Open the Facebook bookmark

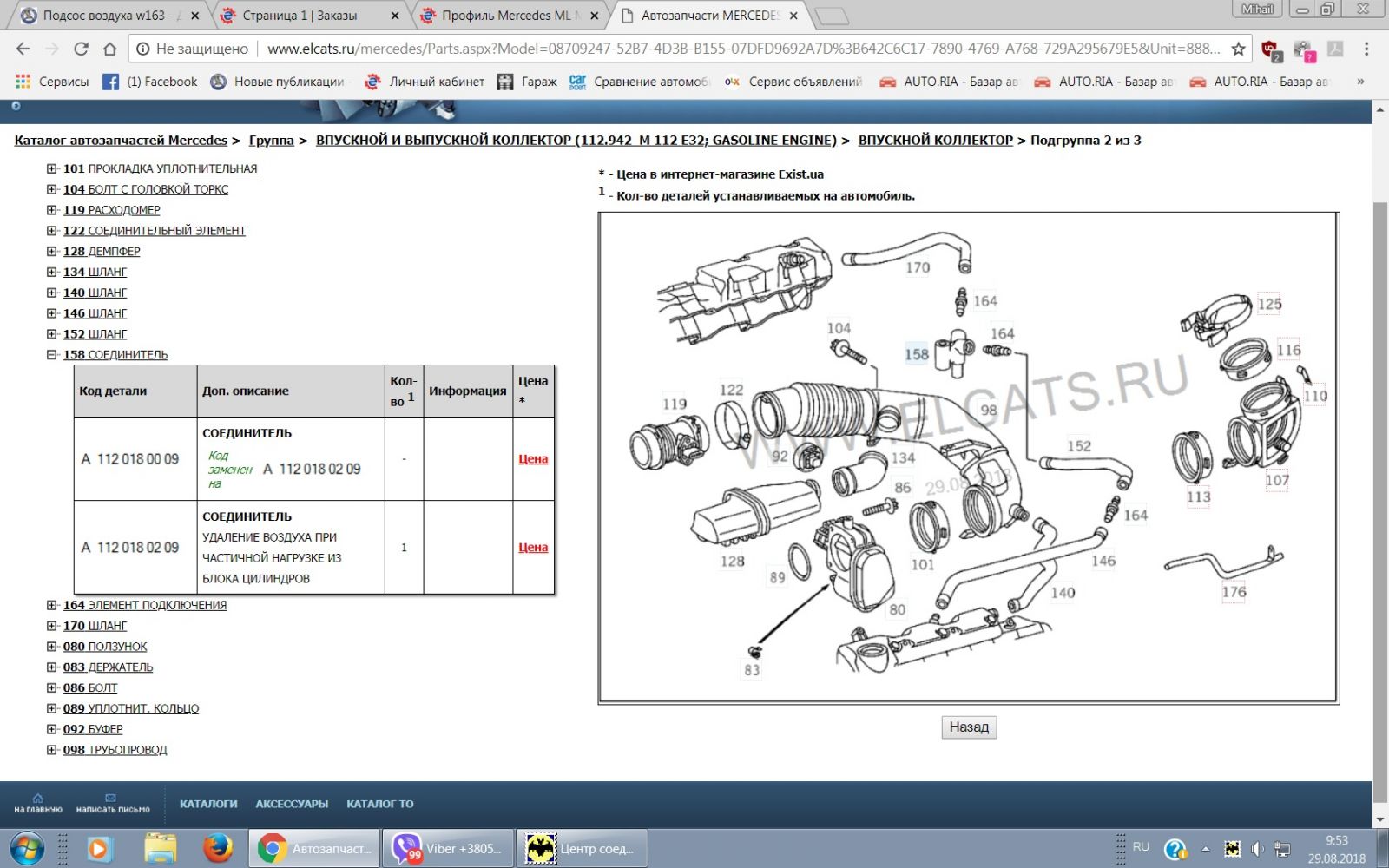click(x=150, y=82)
